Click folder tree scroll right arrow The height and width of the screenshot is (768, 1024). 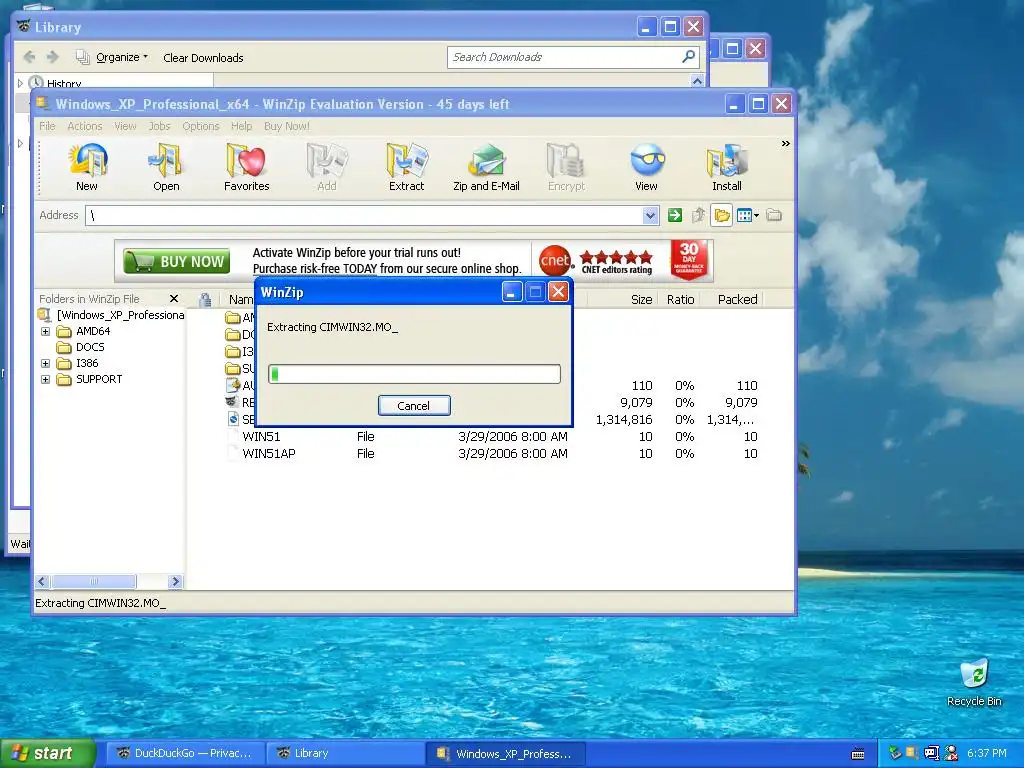point(175,581)
